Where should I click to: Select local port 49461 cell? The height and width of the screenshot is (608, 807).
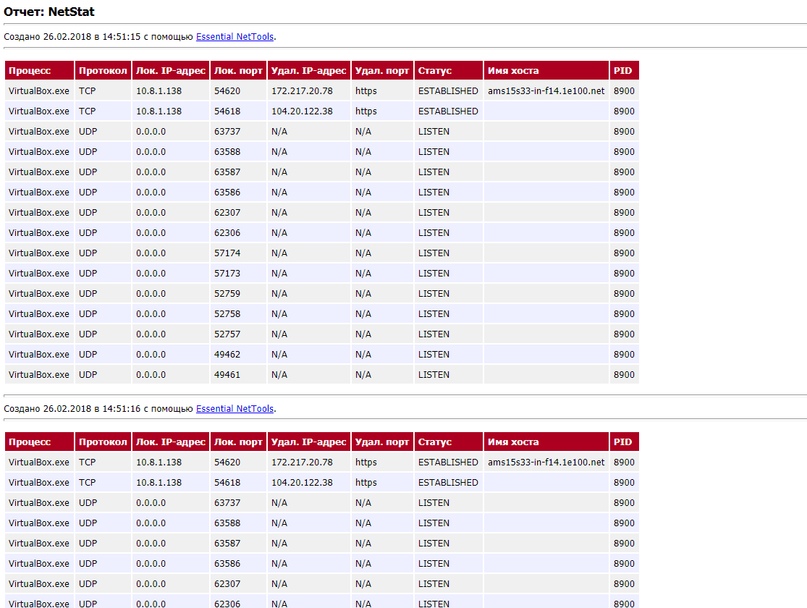[227, 375]
